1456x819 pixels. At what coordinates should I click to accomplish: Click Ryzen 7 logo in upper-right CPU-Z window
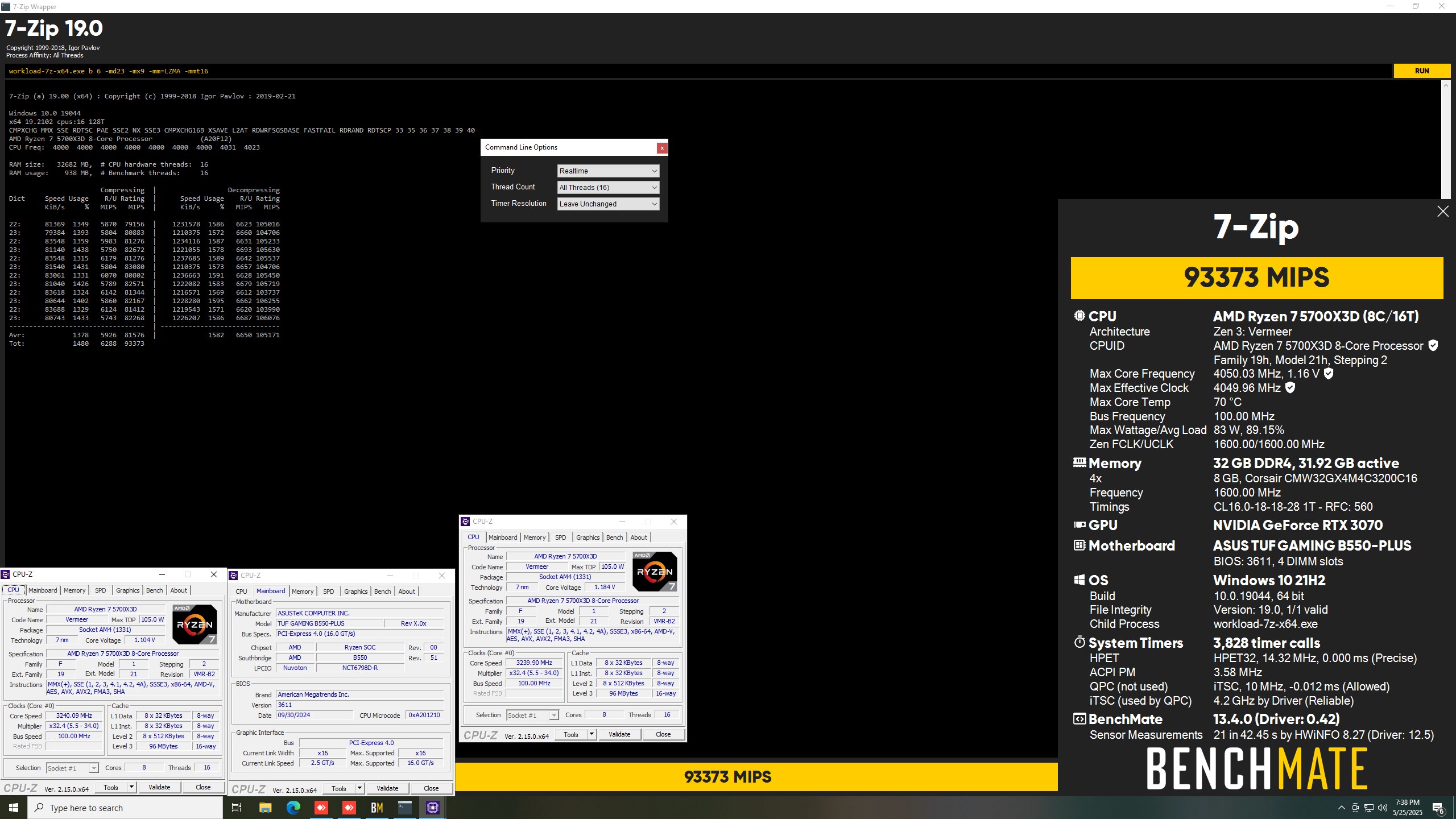coord(655,571)
